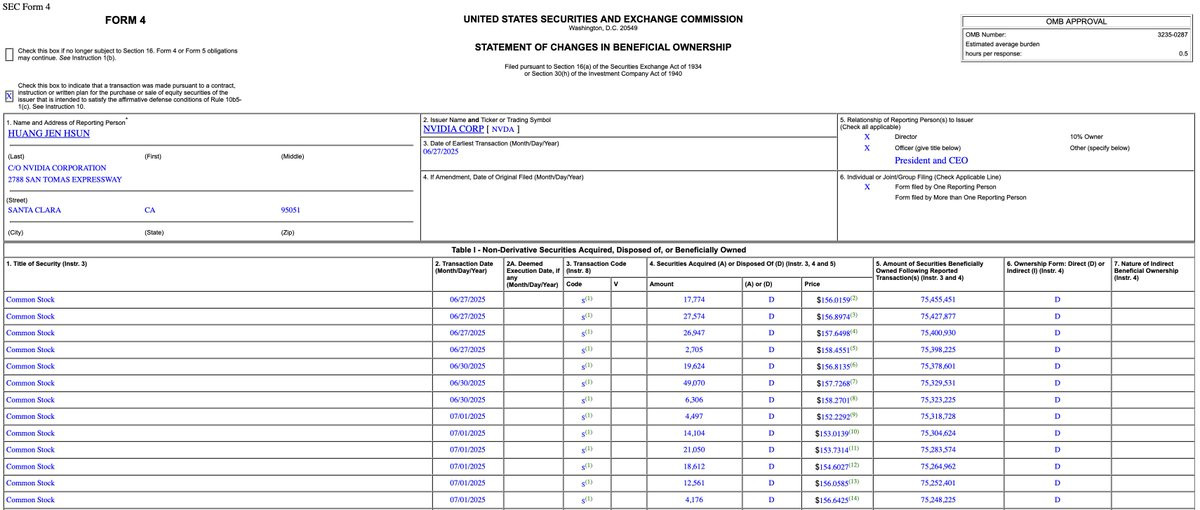Open footnote (3) next to price $156.8974

point(854,315)
